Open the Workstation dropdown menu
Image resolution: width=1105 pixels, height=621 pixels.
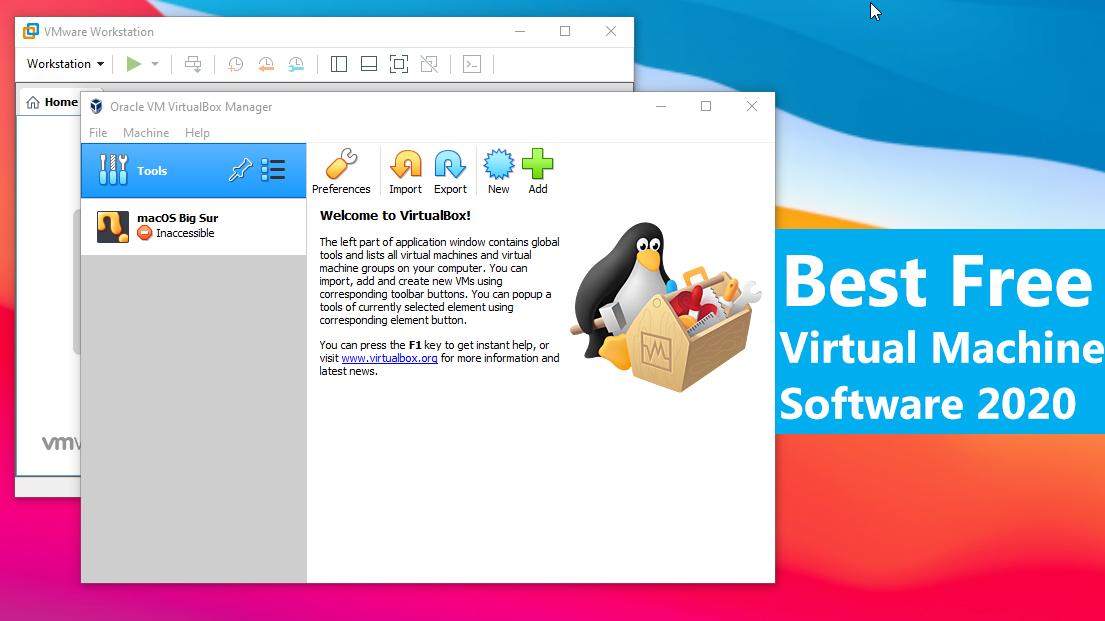(x=63, y=63)
